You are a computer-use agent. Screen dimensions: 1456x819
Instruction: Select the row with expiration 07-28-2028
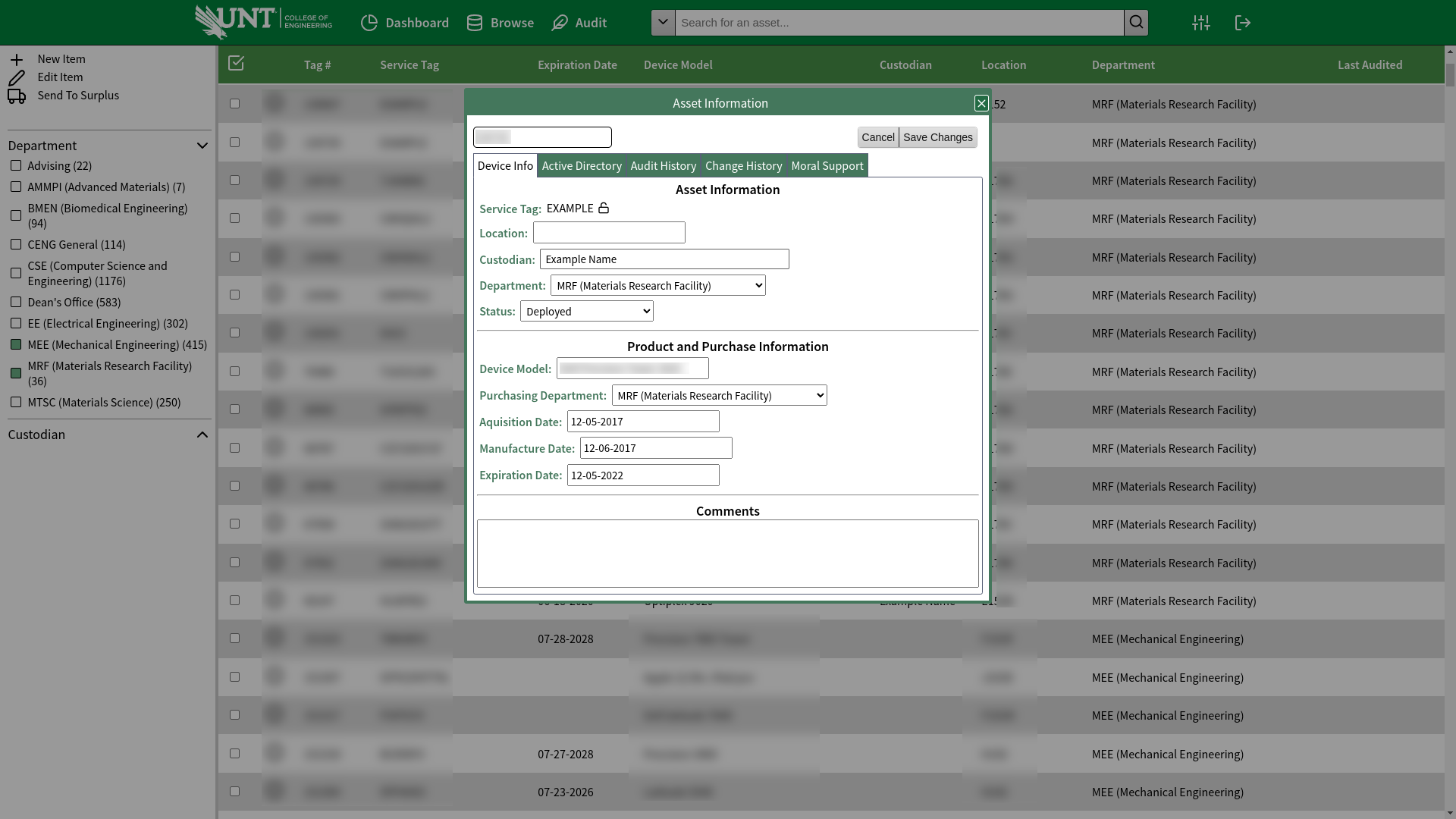click(x=234, y=639)
